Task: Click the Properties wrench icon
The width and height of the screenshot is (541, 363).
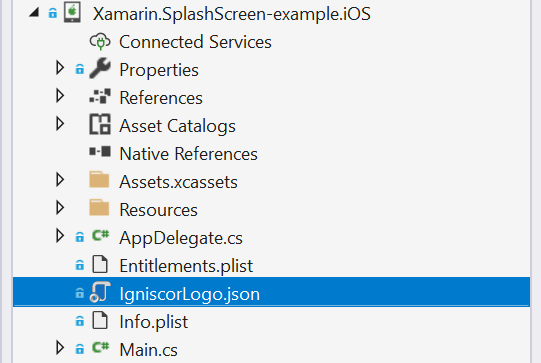Action: point(100,68)
